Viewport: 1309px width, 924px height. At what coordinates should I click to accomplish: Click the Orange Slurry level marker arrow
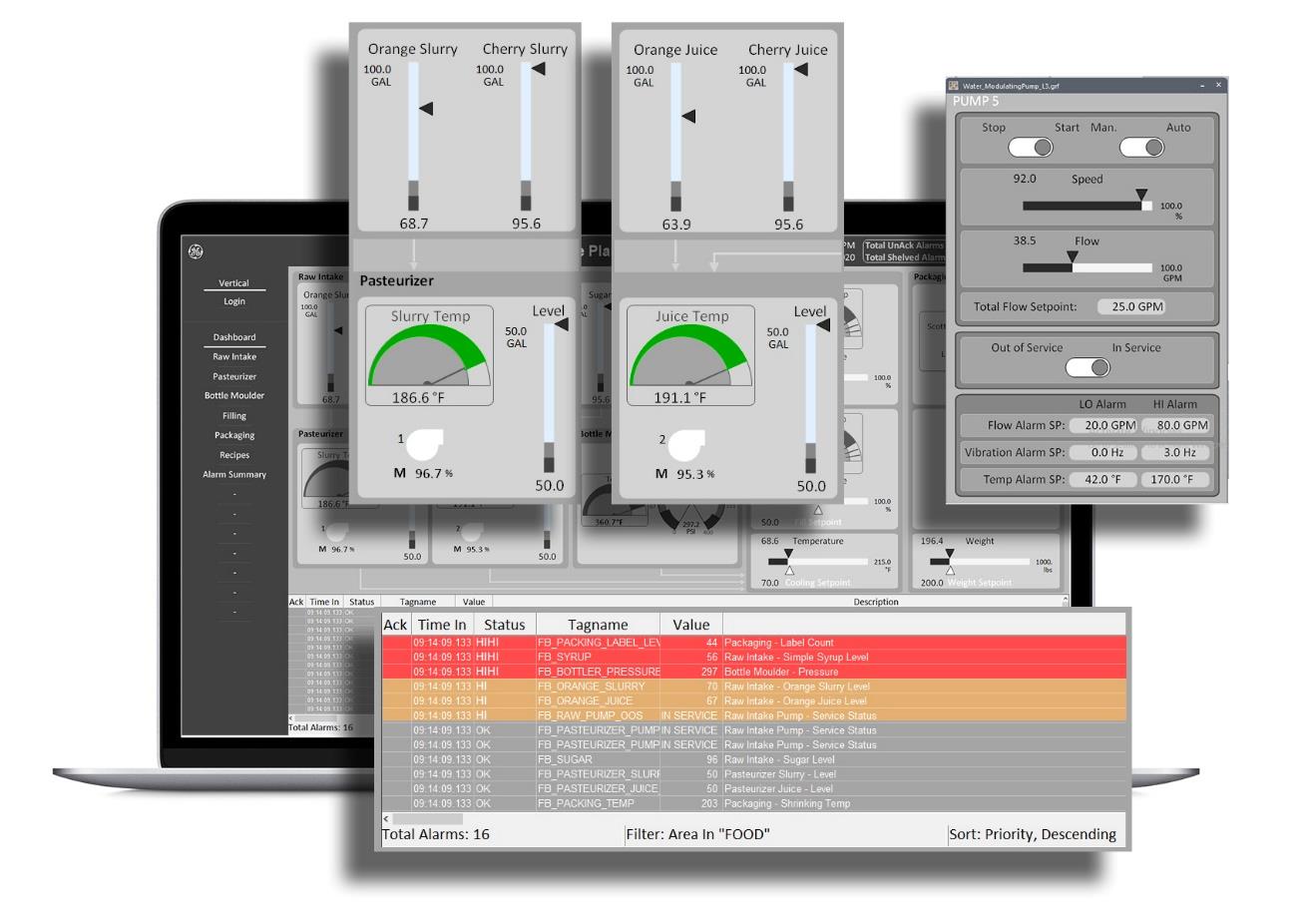click(426, 108)
